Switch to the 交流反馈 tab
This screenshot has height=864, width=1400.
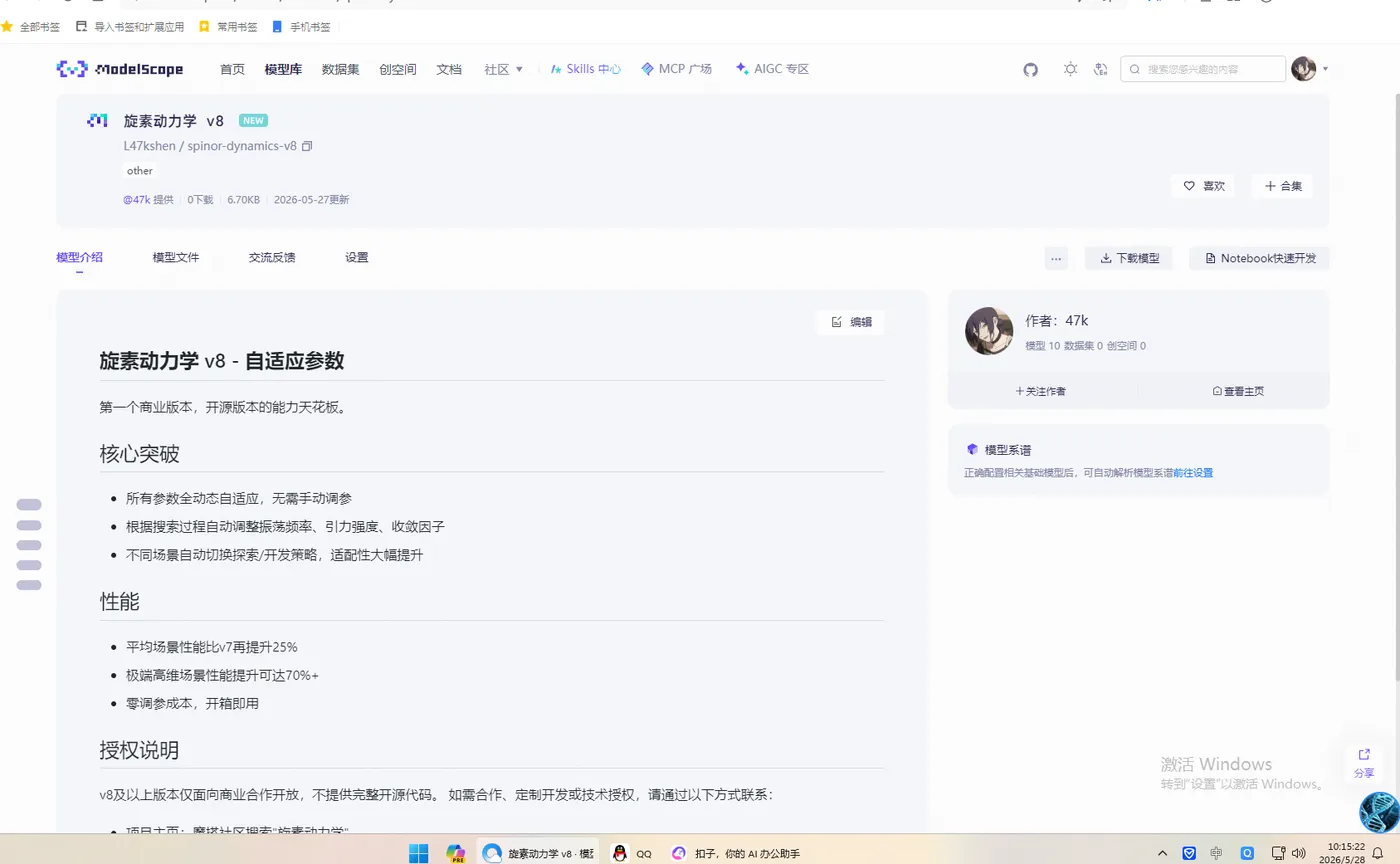[272, 258]
